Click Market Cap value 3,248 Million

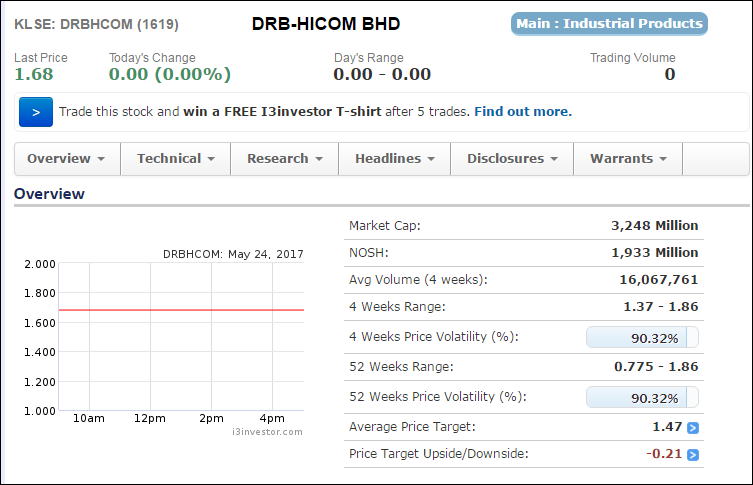(655, 226)
